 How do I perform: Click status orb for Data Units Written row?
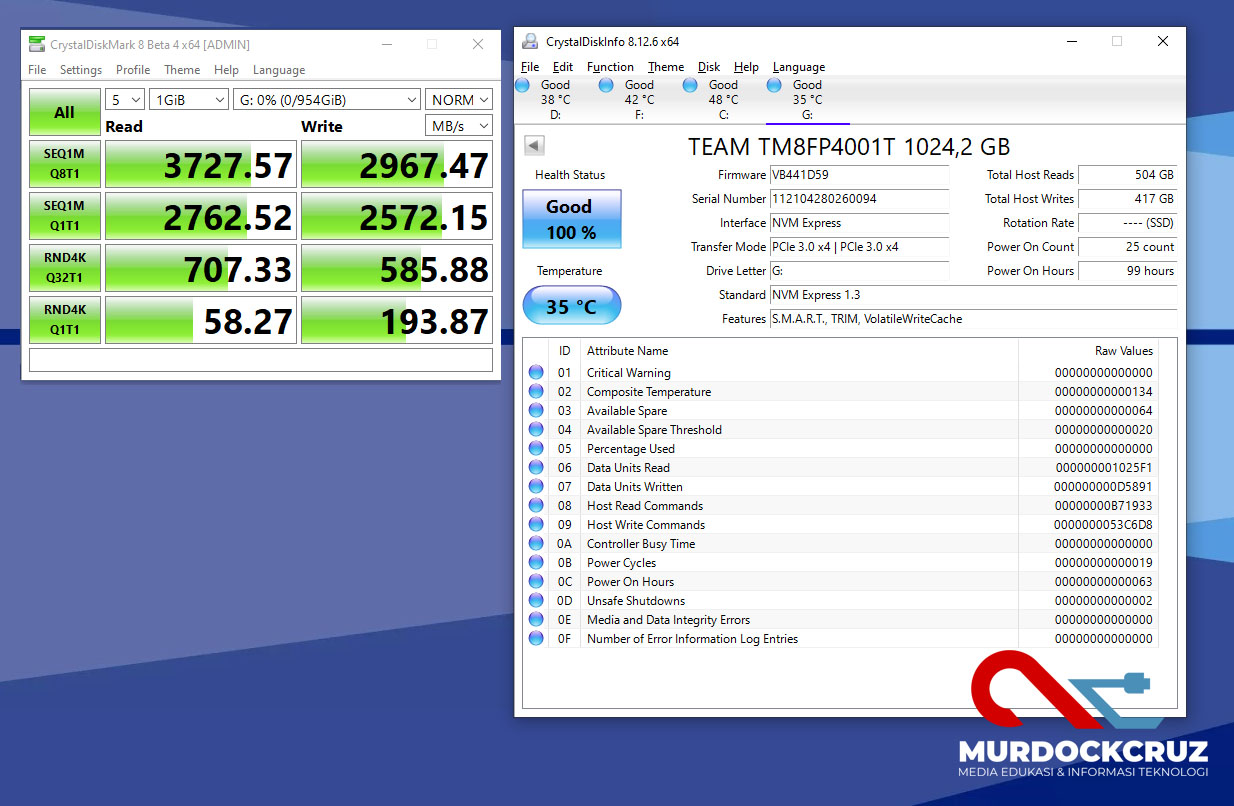[x=537, y=487]
